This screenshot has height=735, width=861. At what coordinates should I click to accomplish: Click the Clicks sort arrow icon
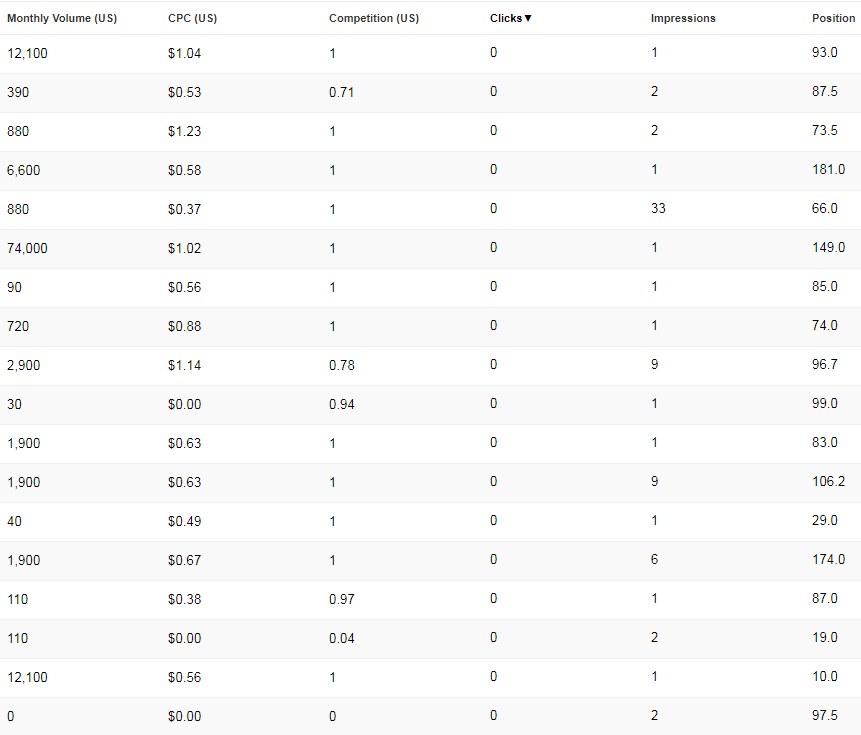[x=528, y=18]
